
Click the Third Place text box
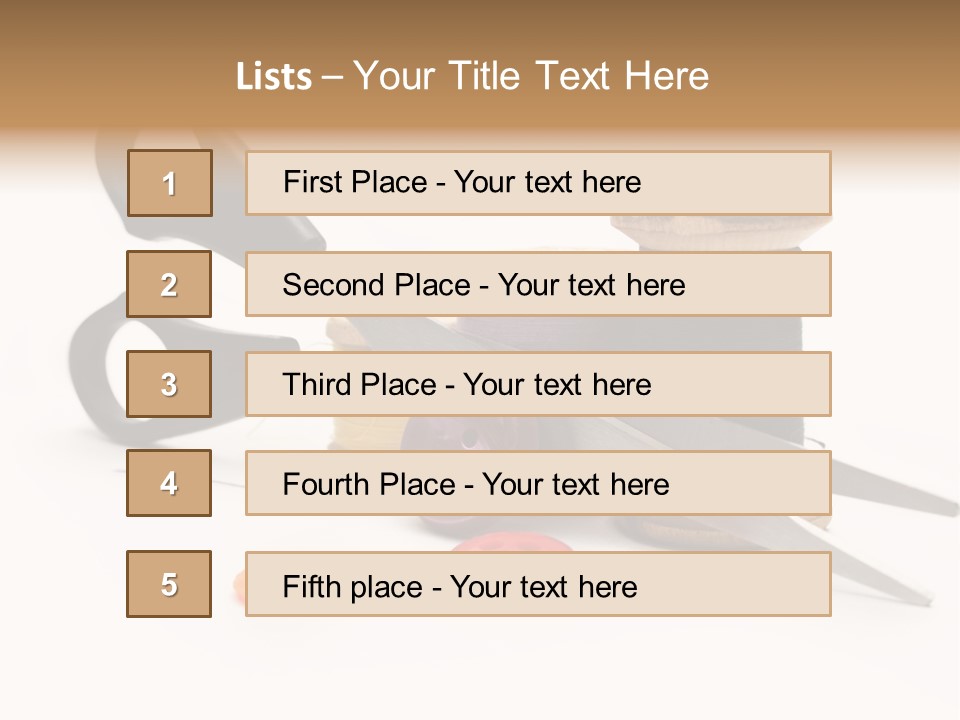click(538, 384)
